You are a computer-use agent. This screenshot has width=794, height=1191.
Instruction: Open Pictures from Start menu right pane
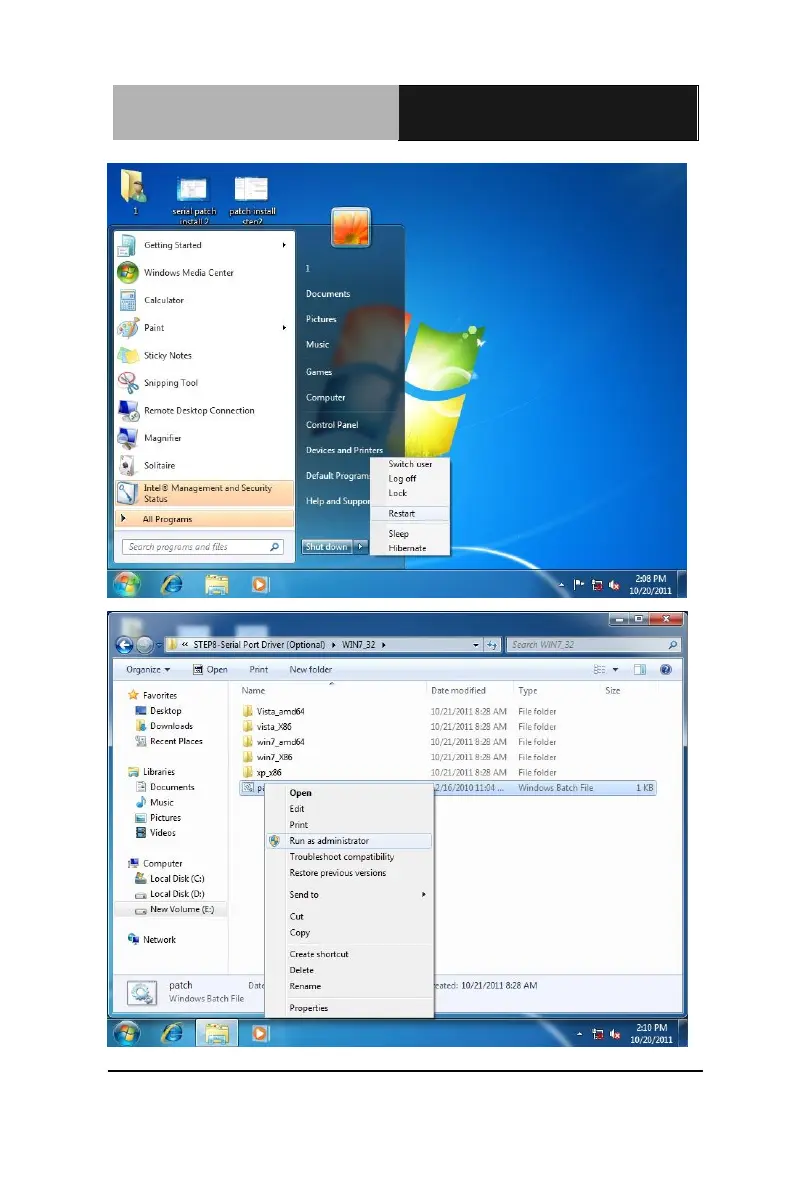321,319
